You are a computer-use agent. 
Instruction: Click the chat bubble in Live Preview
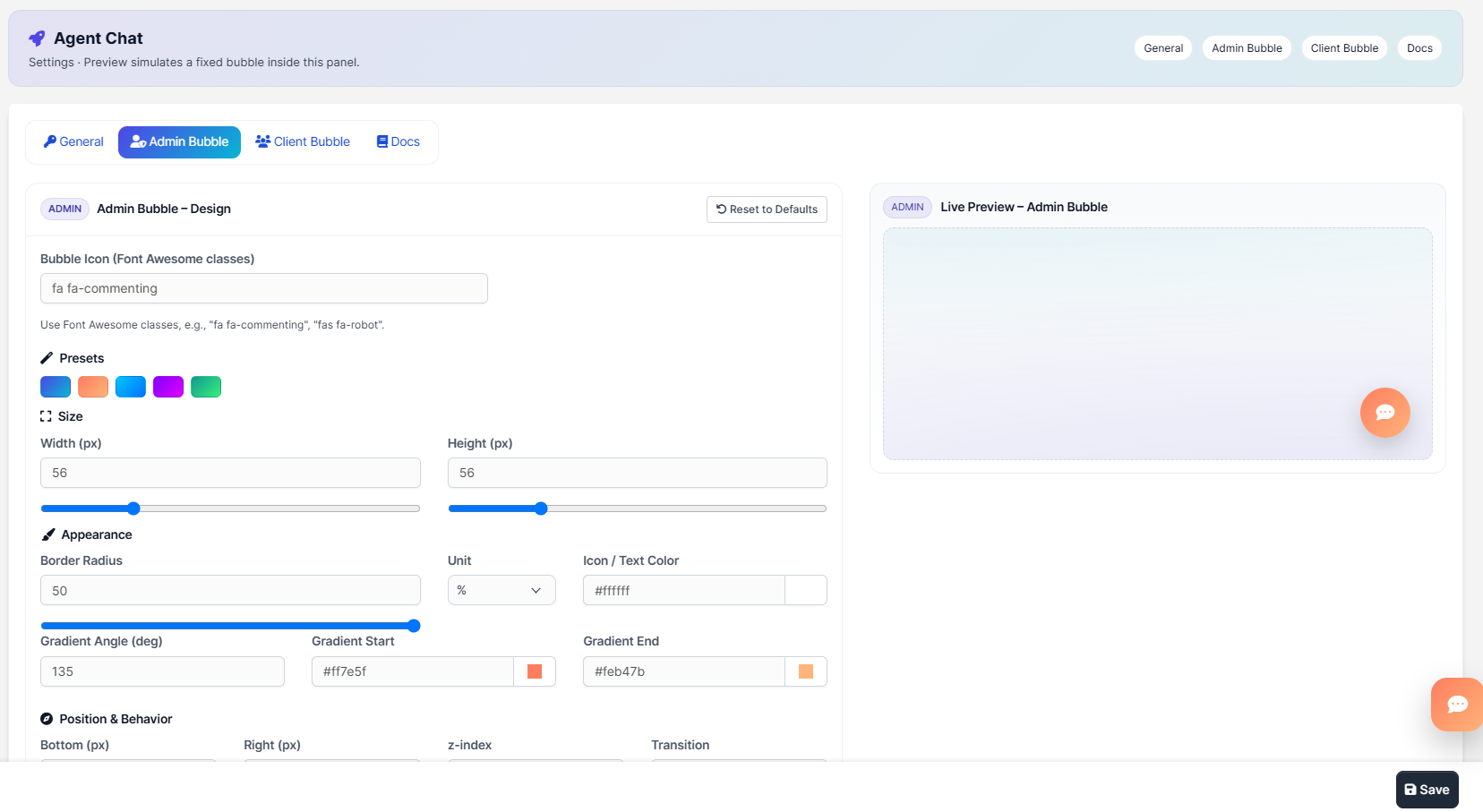[1384, 413]
